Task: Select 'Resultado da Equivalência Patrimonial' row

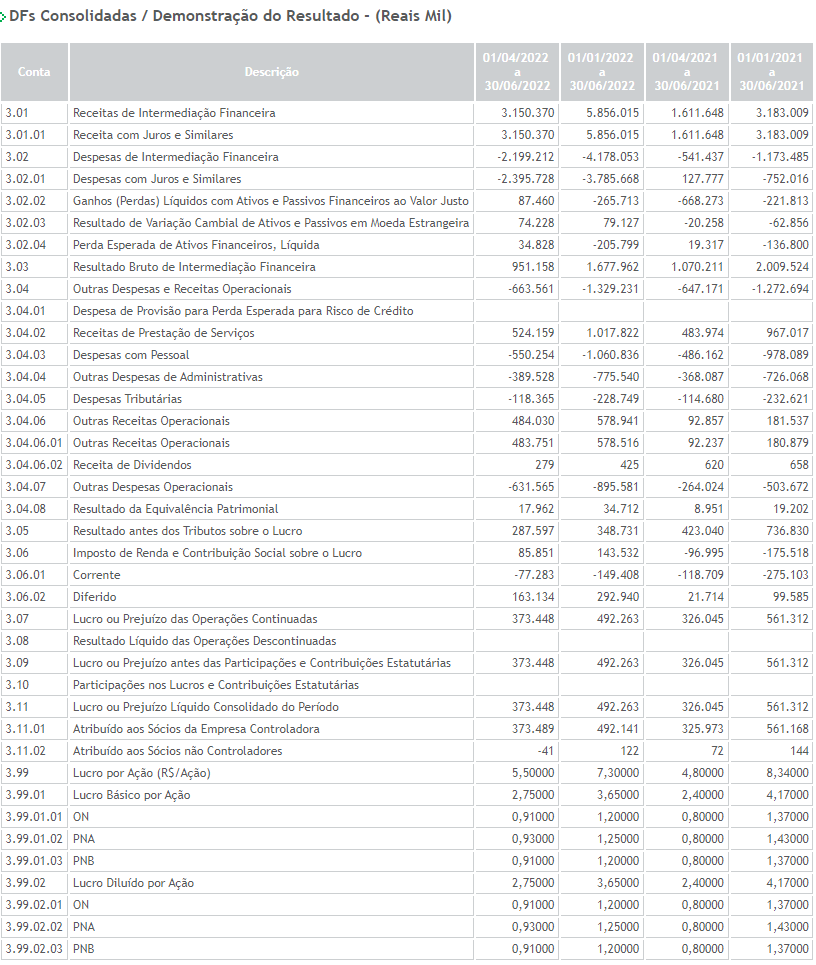Action: click(407, 509)
